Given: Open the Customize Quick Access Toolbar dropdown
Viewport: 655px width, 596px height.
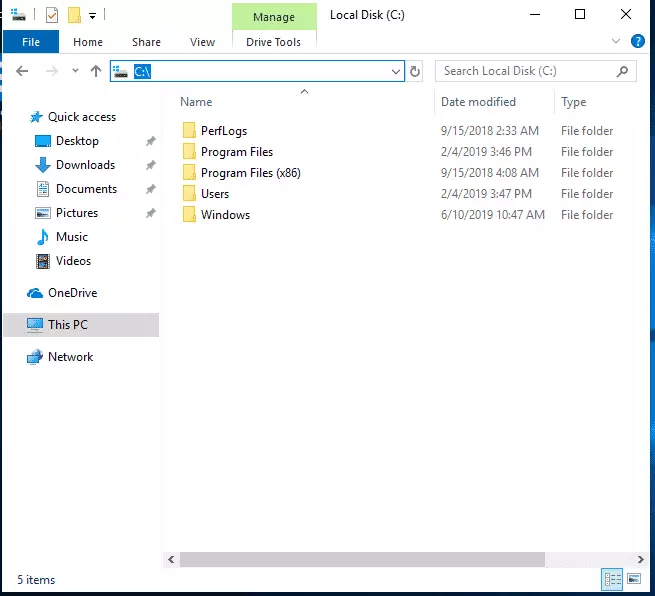Looking at the screenshot, I should (x=92, y=16).
